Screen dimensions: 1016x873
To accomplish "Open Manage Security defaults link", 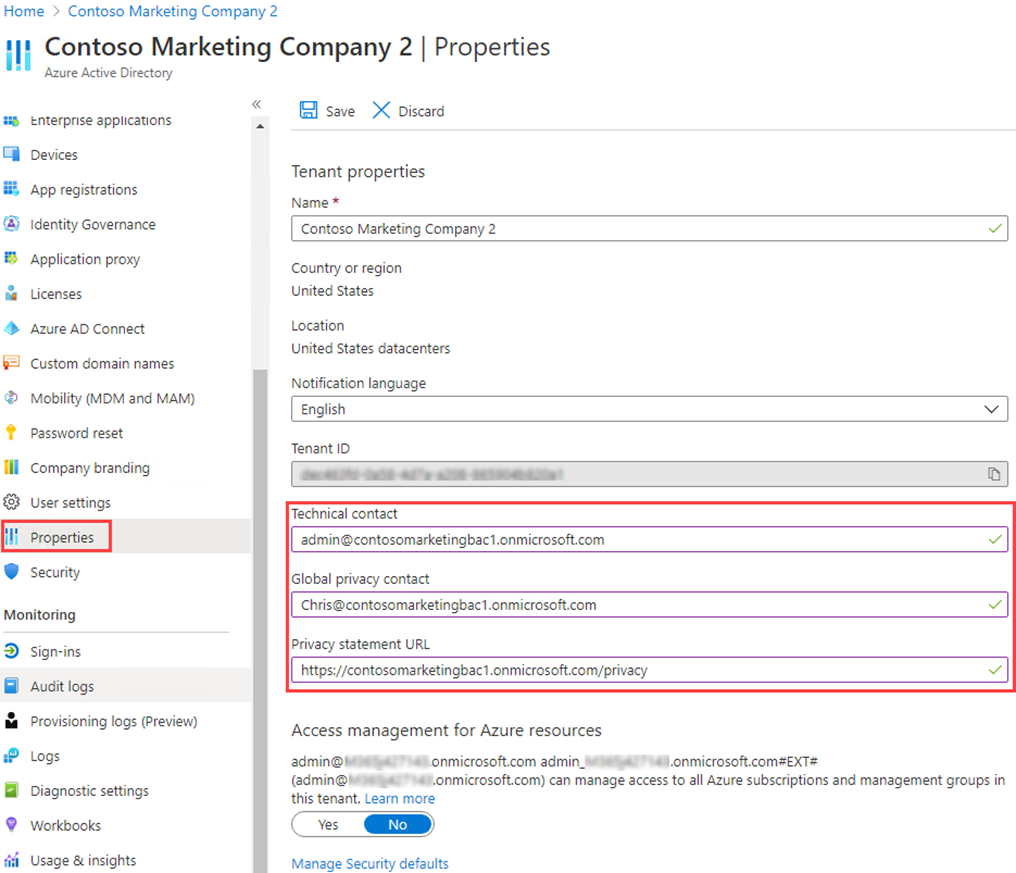I will [x=369, y=863].
